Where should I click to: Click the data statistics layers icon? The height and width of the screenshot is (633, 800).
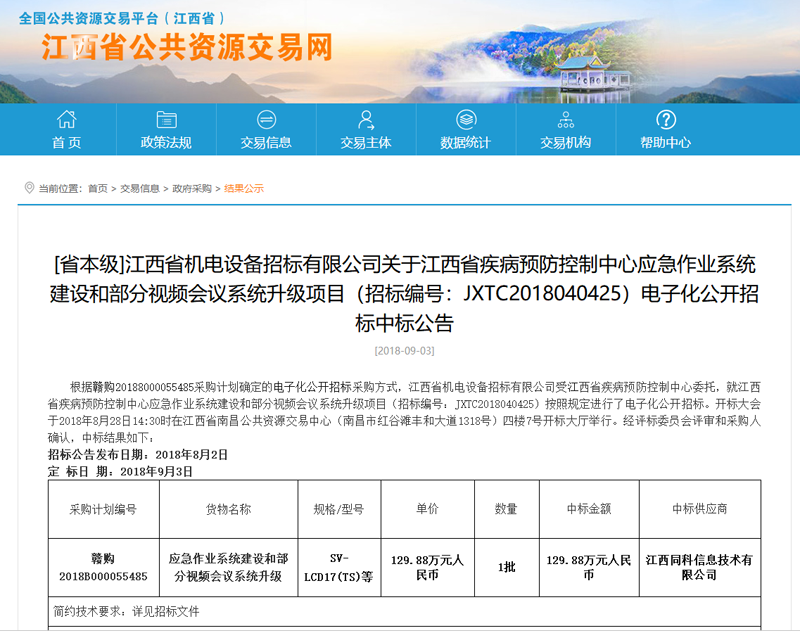pos(466,120)
